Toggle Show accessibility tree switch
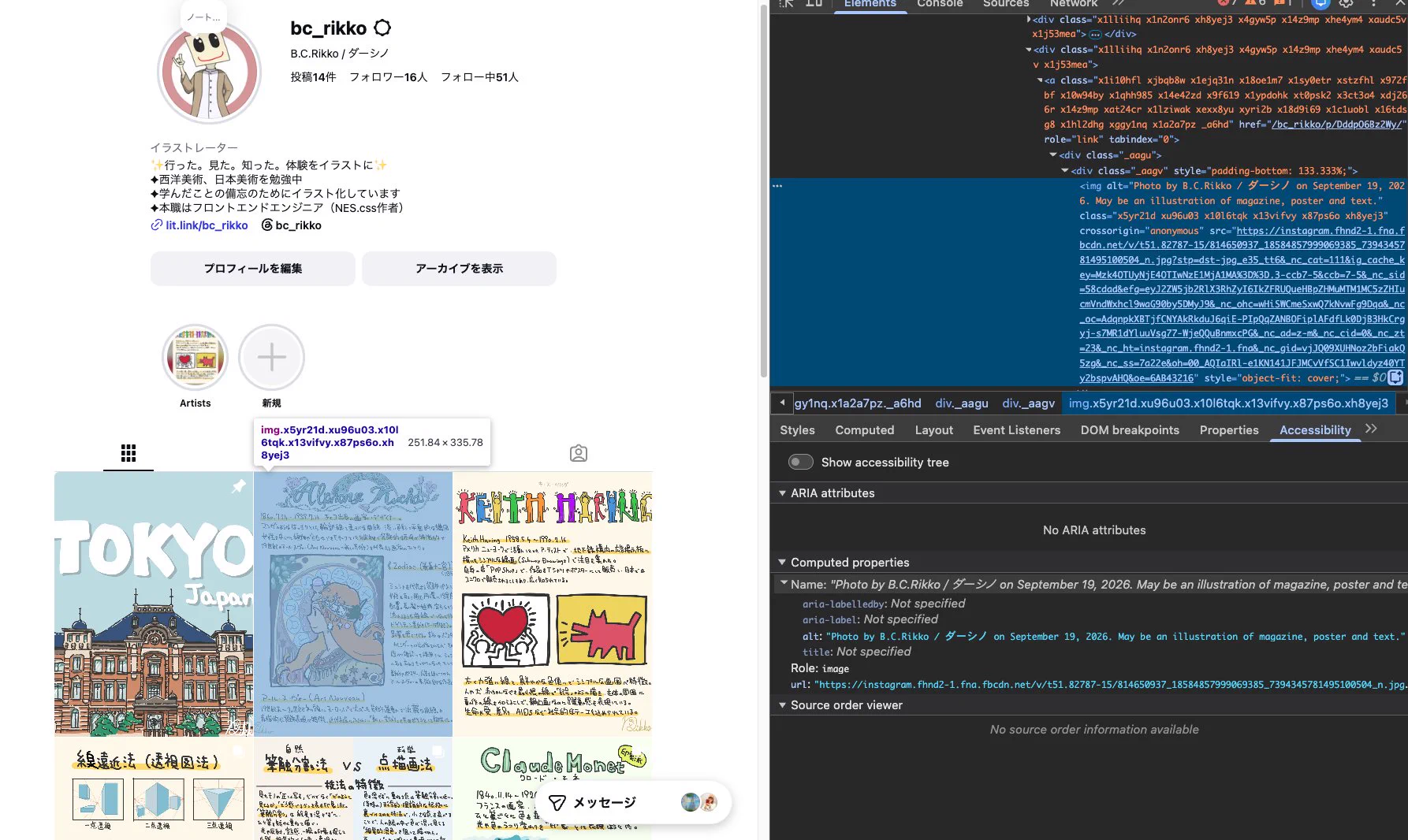The height and width of the screenshot is (840, 1408). 800,462
